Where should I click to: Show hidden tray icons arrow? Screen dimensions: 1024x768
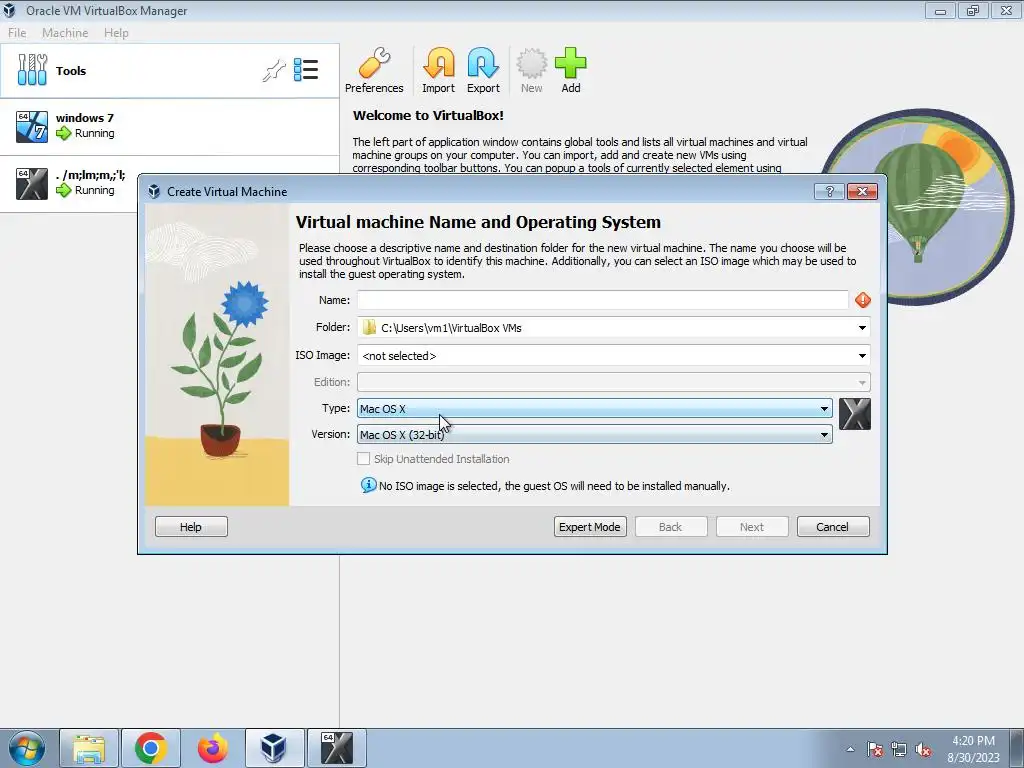[x=850, y=750]
